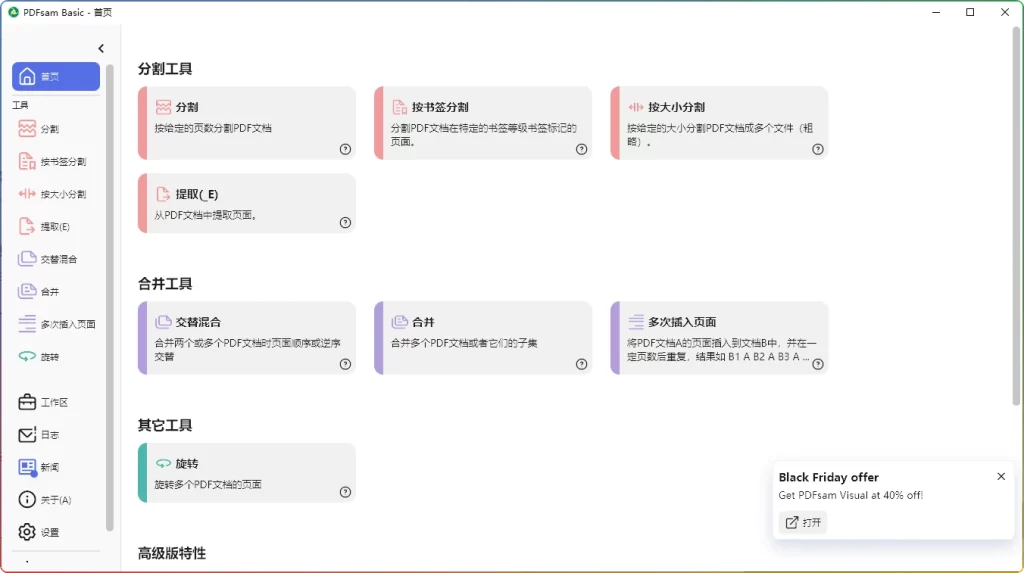Collapse the sidebar with the chevron arrow
1024x573 pixels.
tap(101, 48)
